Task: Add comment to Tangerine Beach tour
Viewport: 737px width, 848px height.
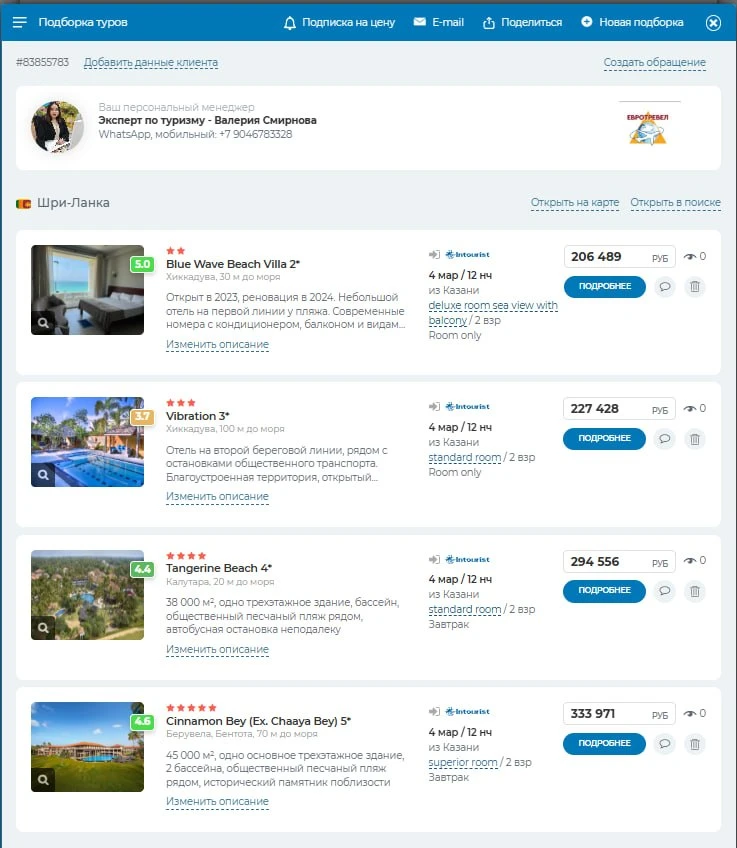Action: tap(665, 591)
